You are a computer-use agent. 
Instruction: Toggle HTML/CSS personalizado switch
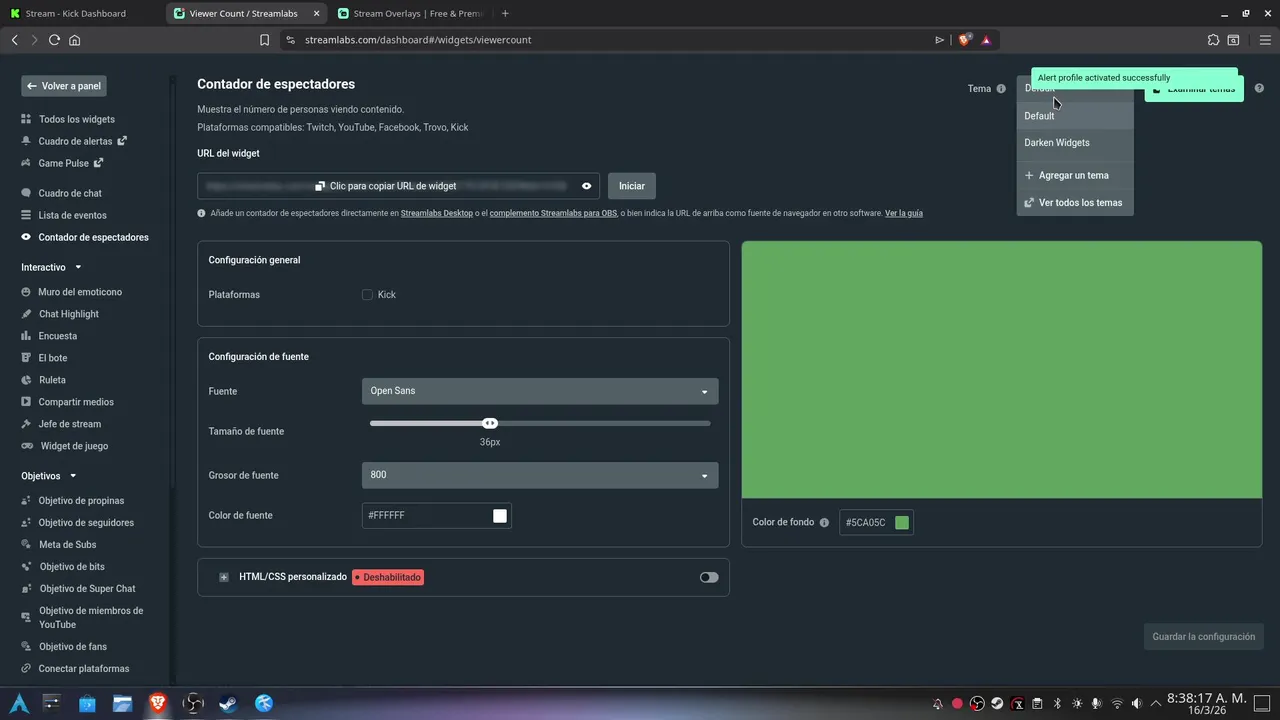point(709,577)
